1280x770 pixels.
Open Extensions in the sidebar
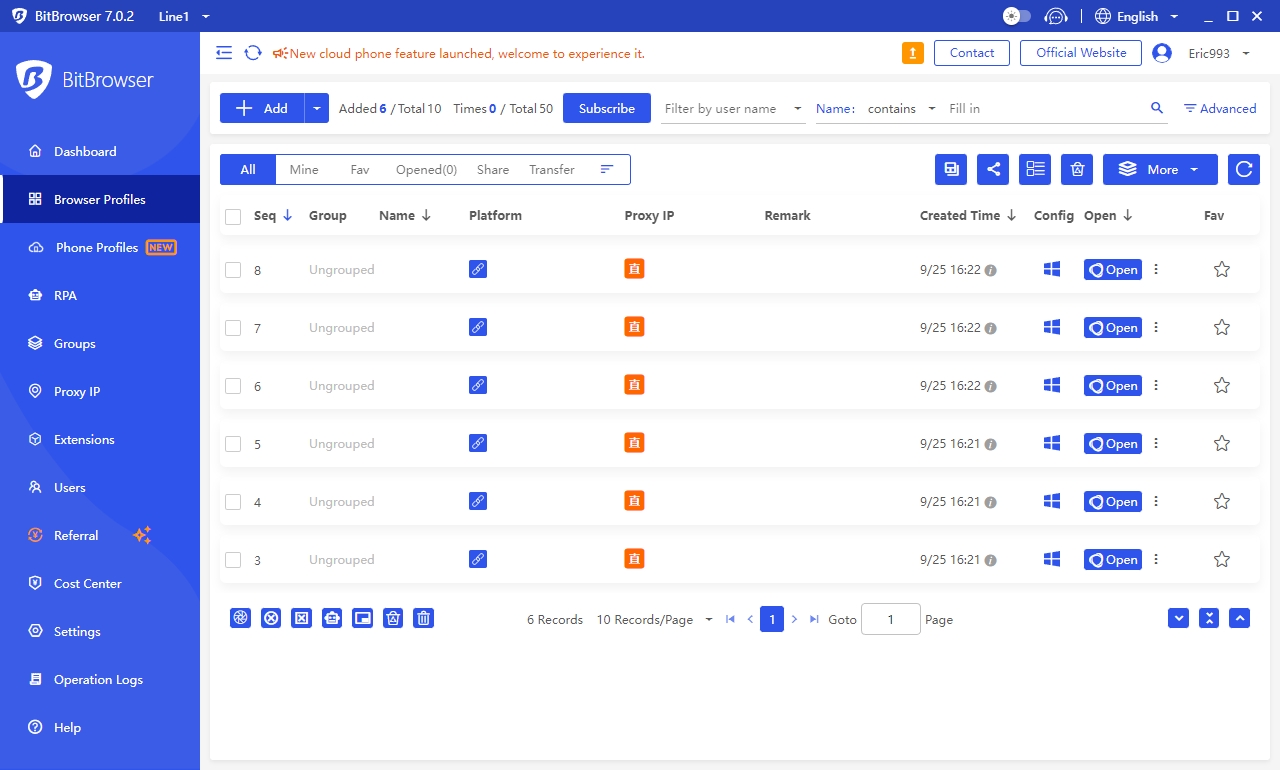point(100,440)
